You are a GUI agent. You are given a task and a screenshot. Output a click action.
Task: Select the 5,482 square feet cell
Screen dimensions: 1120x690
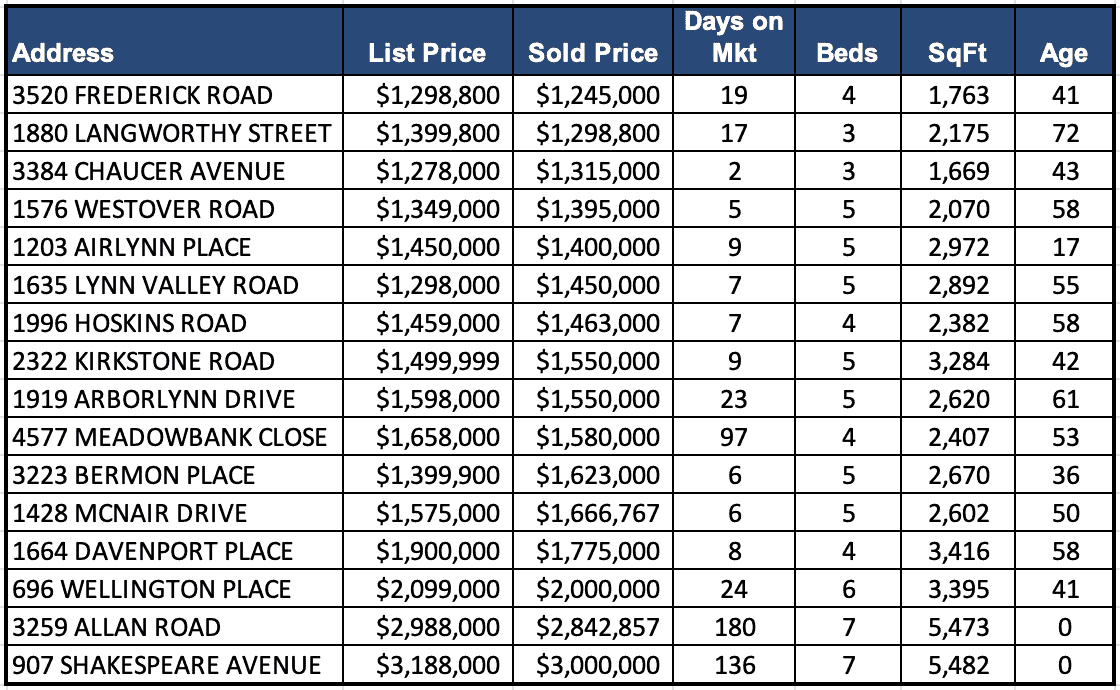click(957, 665)
